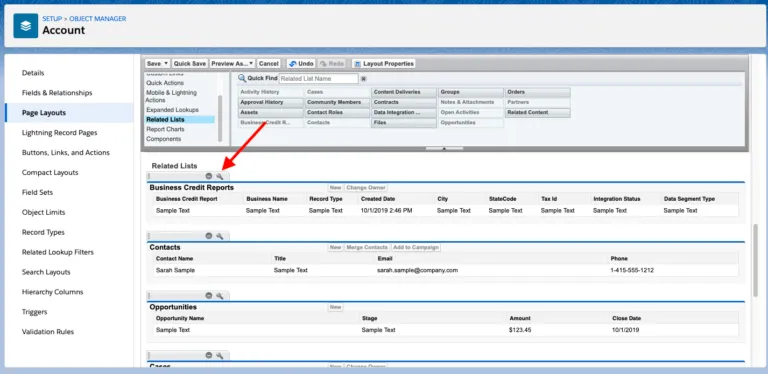Select Report Charts palette category
Image resolution: width=768 pixels, height=374 pixels.
(165, 129)
